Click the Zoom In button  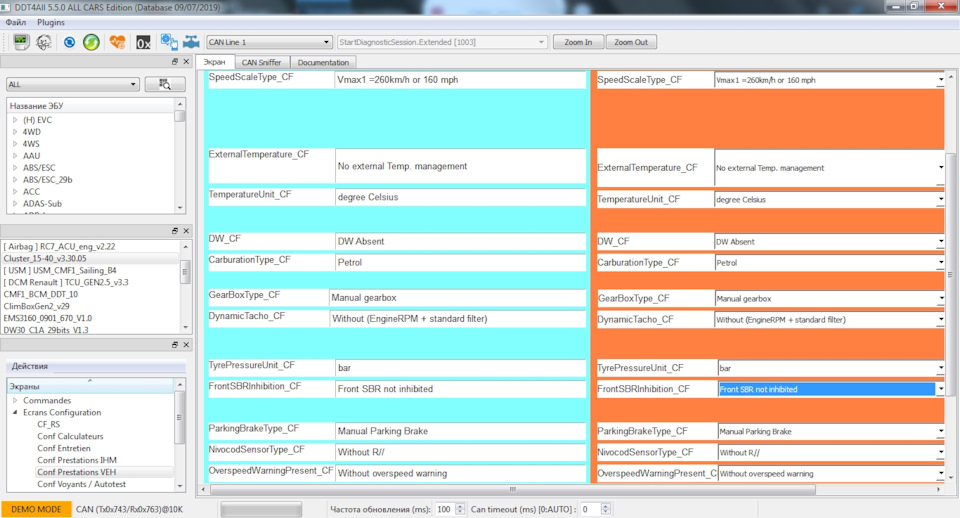point(578,42)
